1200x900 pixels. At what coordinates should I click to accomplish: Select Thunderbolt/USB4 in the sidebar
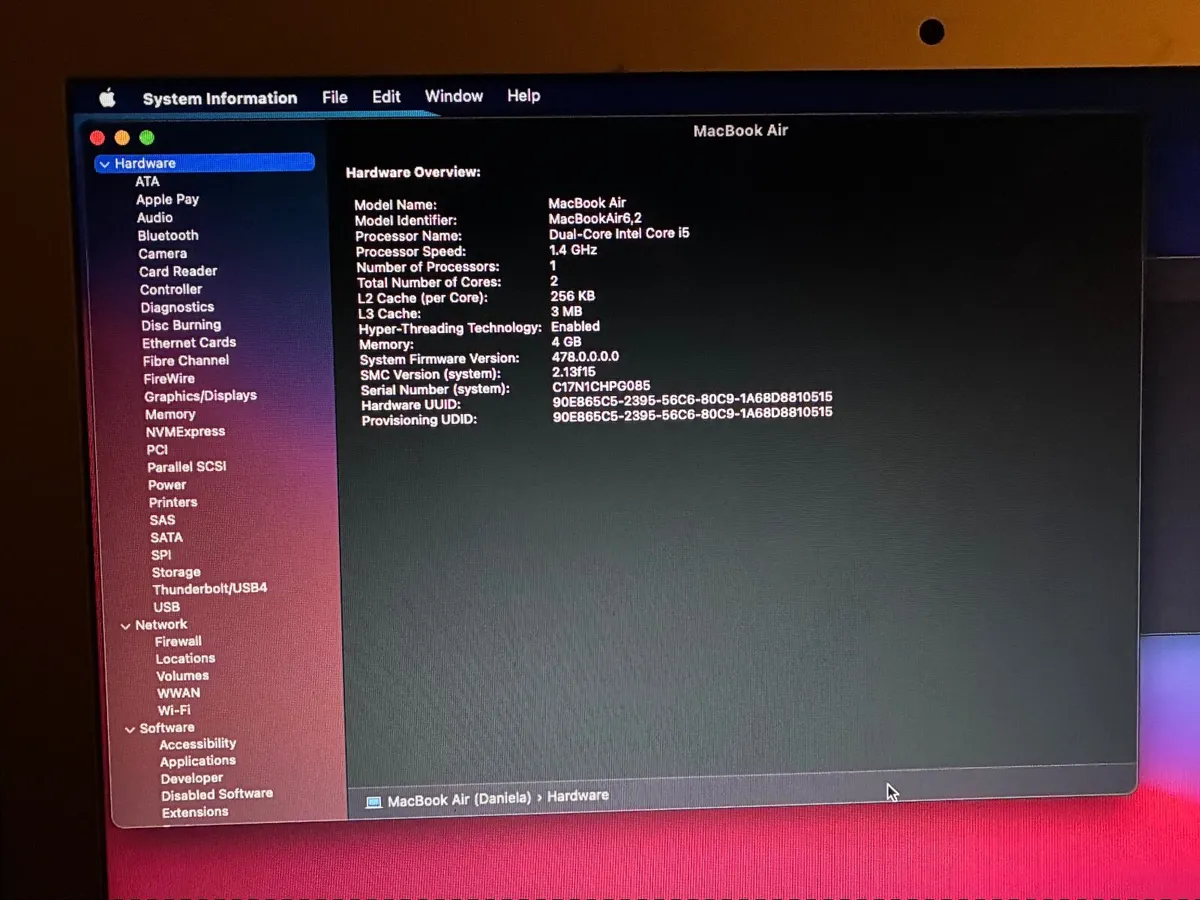click(210, 588)
